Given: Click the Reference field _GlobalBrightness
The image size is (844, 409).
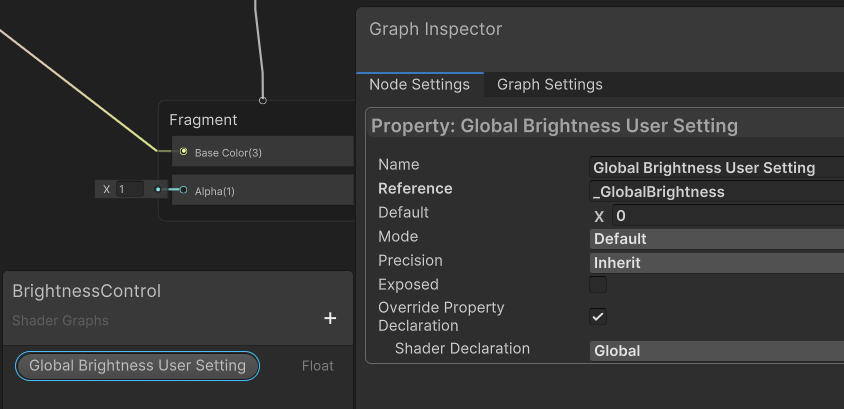Looking at the screenshot, I should tap(716, 192).
